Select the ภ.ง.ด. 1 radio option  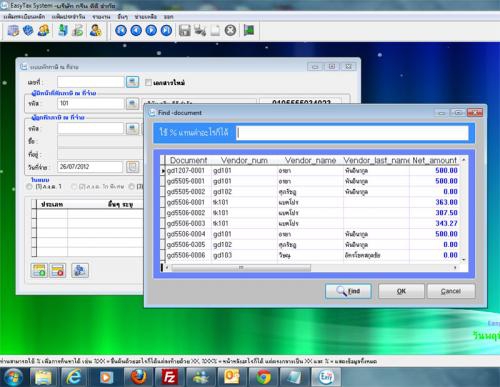(29, 187)
